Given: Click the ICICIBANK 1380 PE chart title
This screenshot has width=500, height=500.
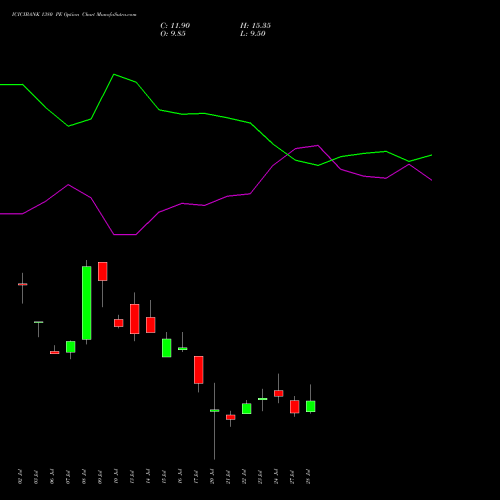Looking at the screenshot, I should click(74, 15).
